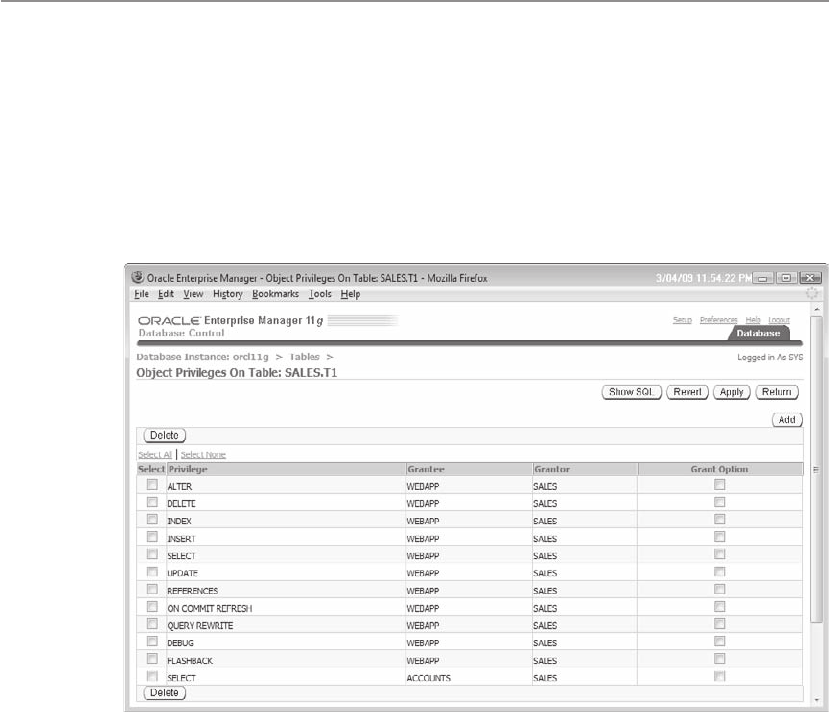Open the History menu

pyautogui.click(x=228, y=294)
